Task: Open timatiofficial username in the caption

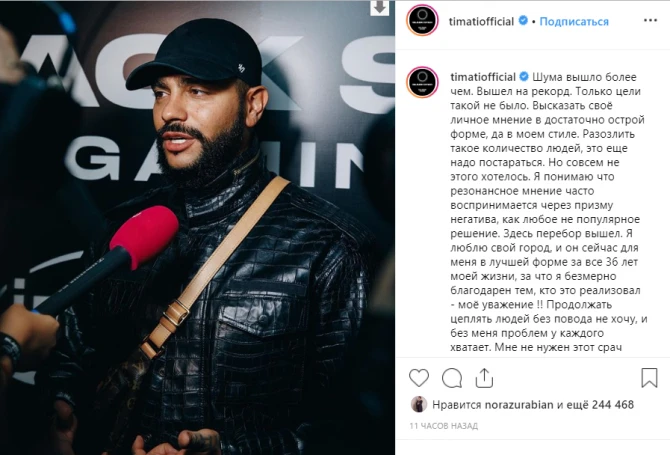Action: coord(483,77)
